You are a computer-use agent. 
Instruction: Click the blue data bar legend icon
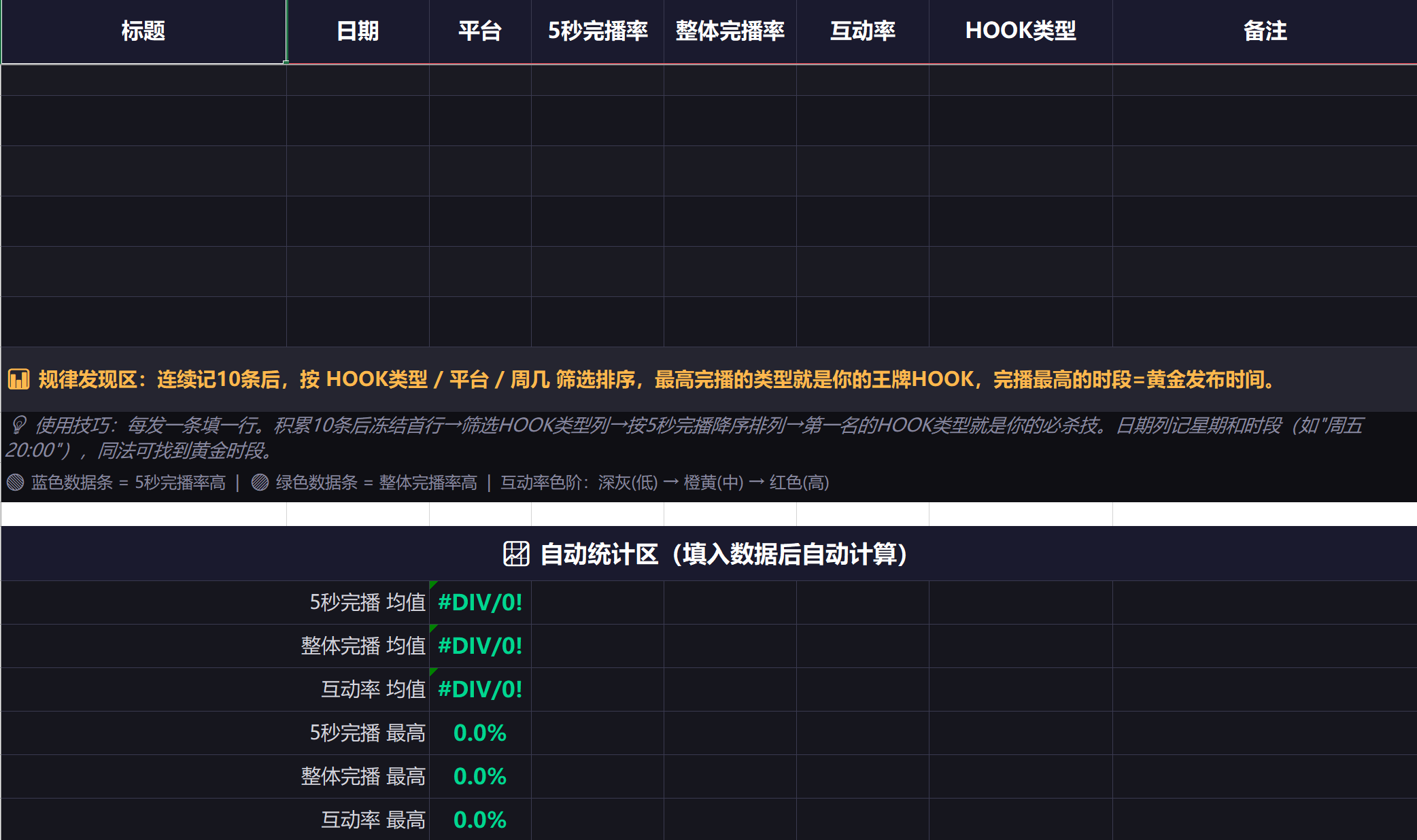click(15, 483)
